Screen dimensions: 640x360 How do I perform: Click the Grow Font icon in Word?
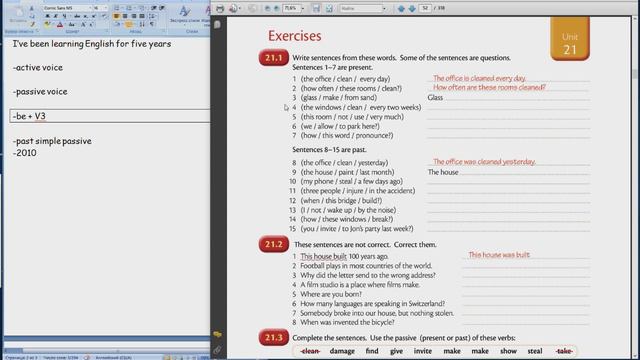click(x=83, y=24)
